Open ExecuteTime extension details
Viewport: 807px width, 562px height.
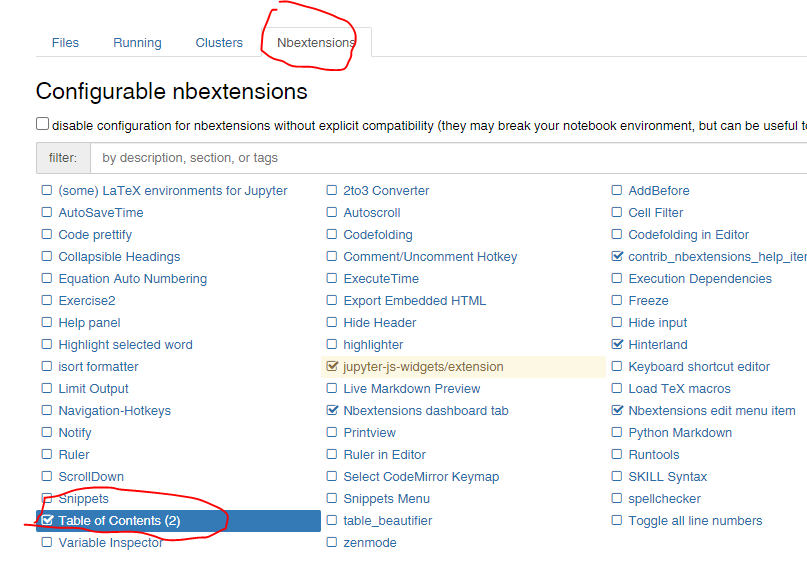coord(381,278)
